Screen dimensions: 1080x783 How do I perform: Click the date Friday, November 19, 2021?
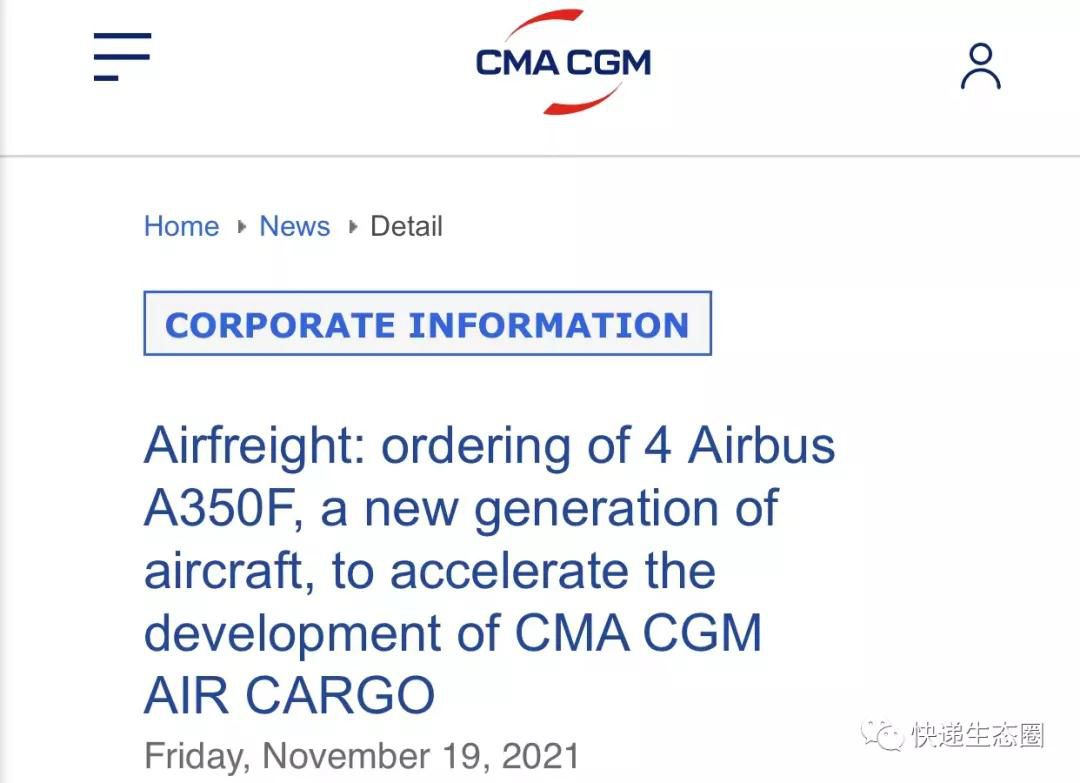pyautogui.click(x=362, y=755)
